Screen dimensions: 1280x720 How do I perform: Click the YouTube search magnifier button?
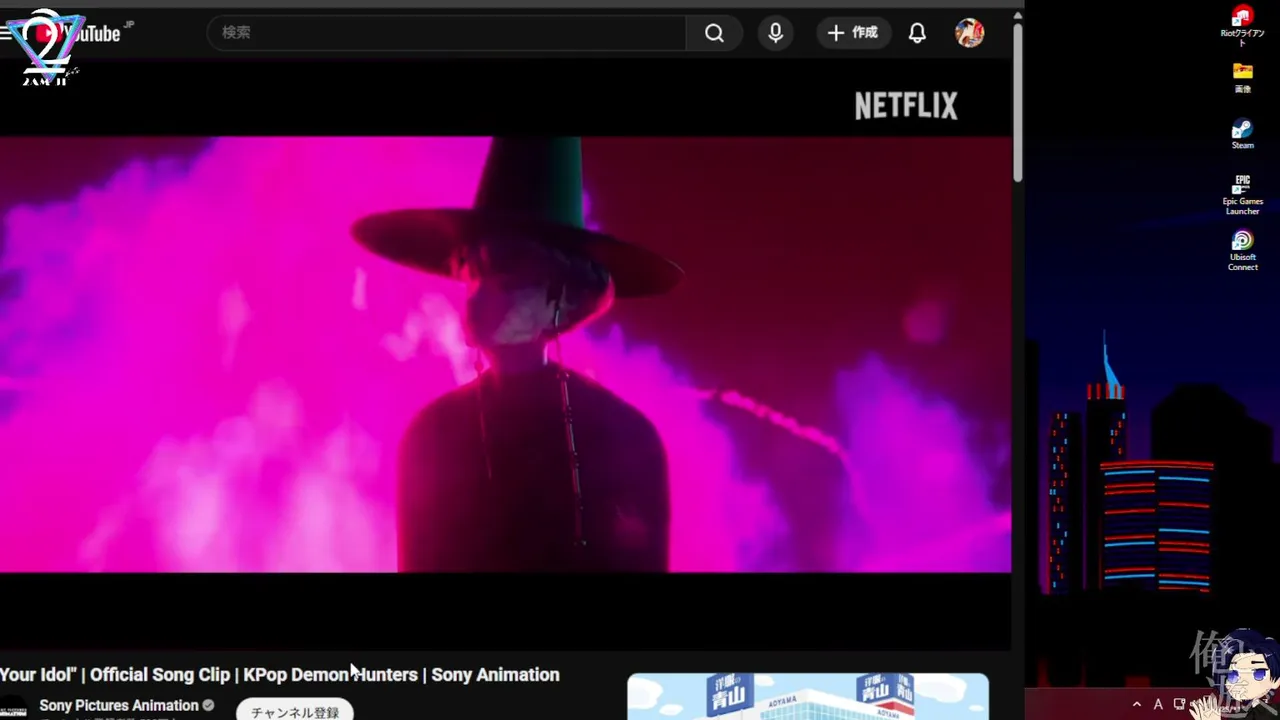[714, 33]
